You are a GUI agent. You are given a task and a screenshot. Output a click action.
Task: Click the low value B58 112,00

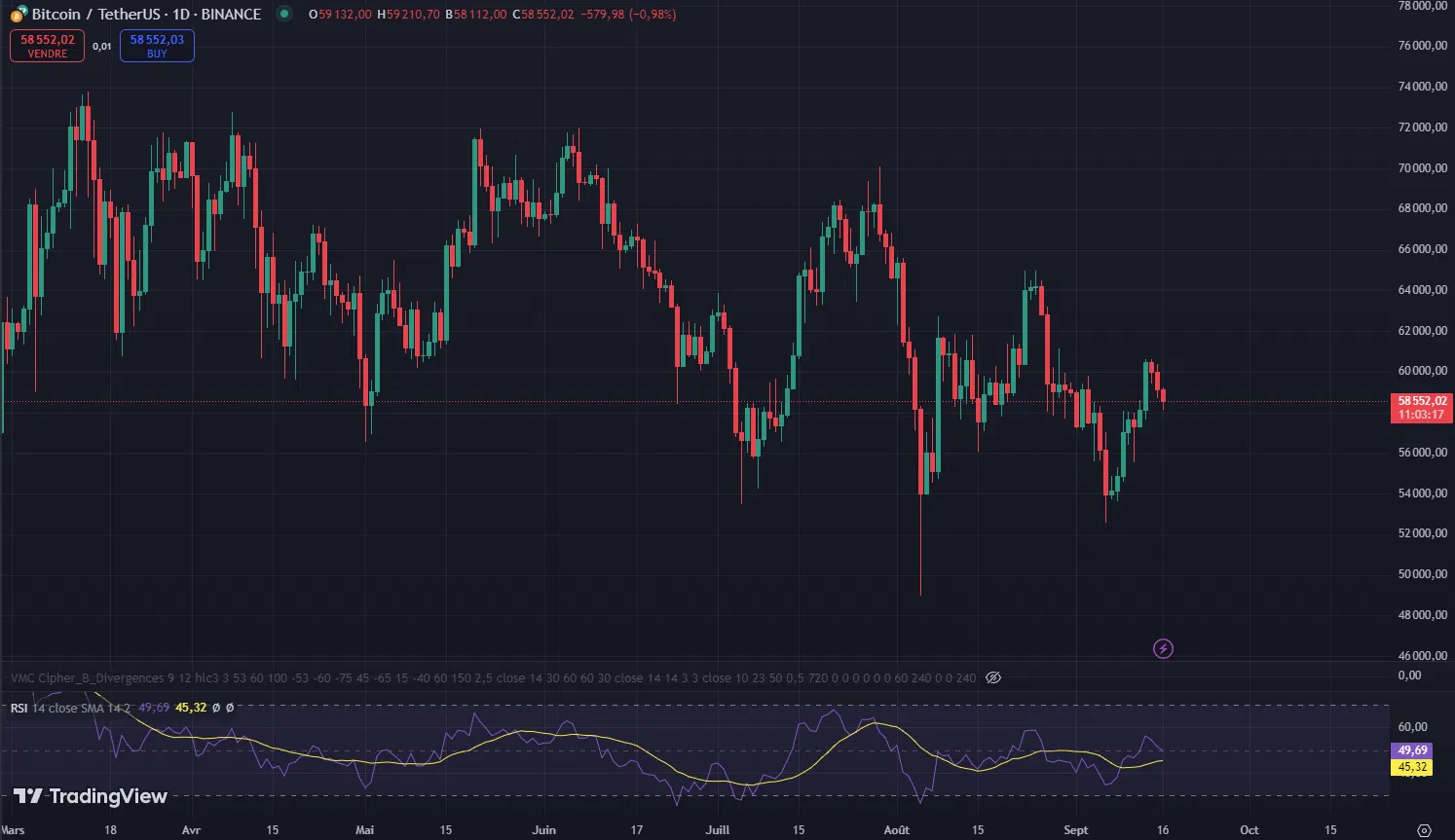coord(476,15)
